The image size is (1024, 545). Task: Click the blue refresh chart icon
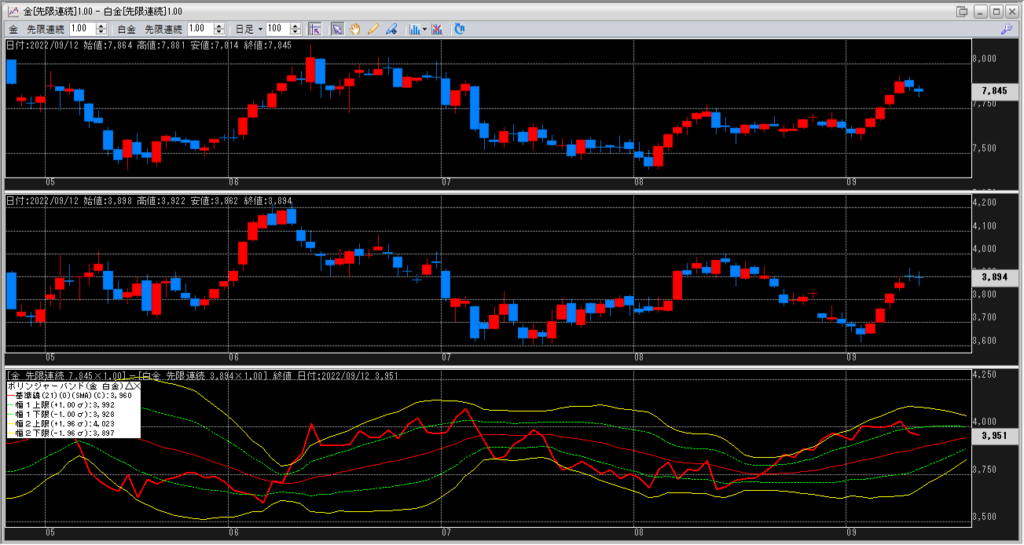pos(459,29)
